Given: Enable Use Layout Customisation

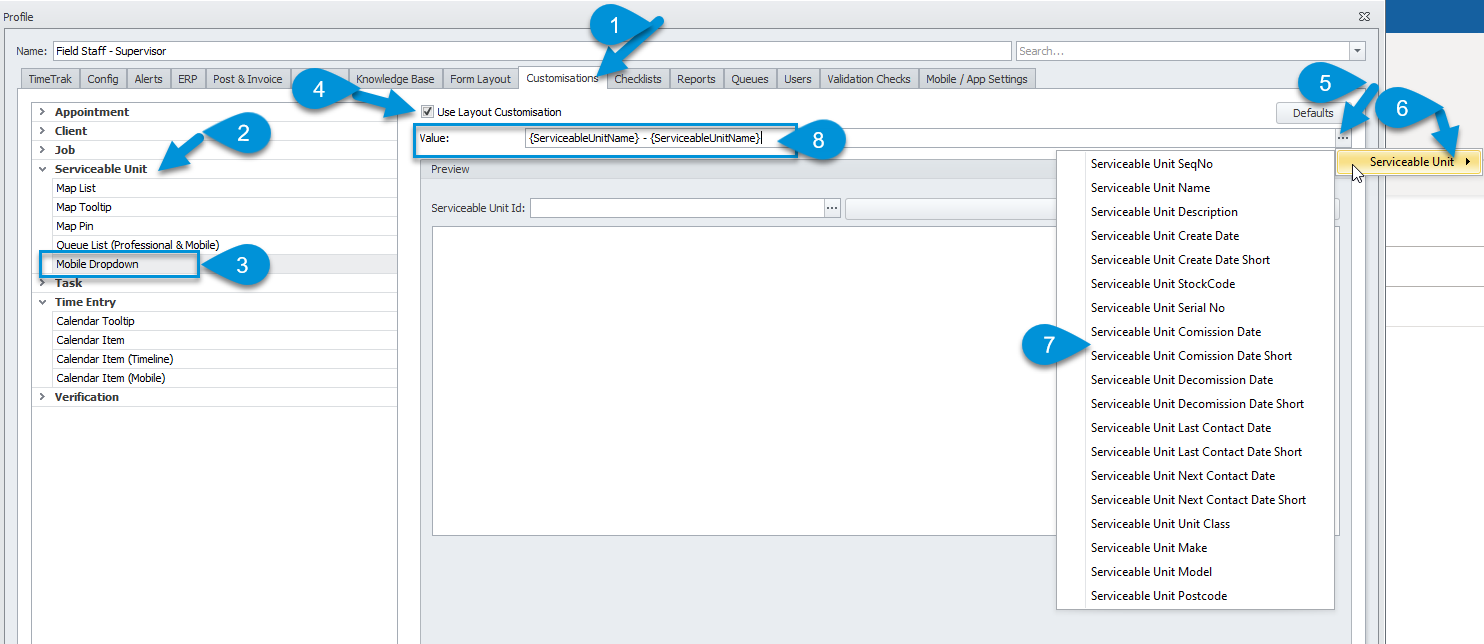Looking at the screenshot, I should click(427, 112).
